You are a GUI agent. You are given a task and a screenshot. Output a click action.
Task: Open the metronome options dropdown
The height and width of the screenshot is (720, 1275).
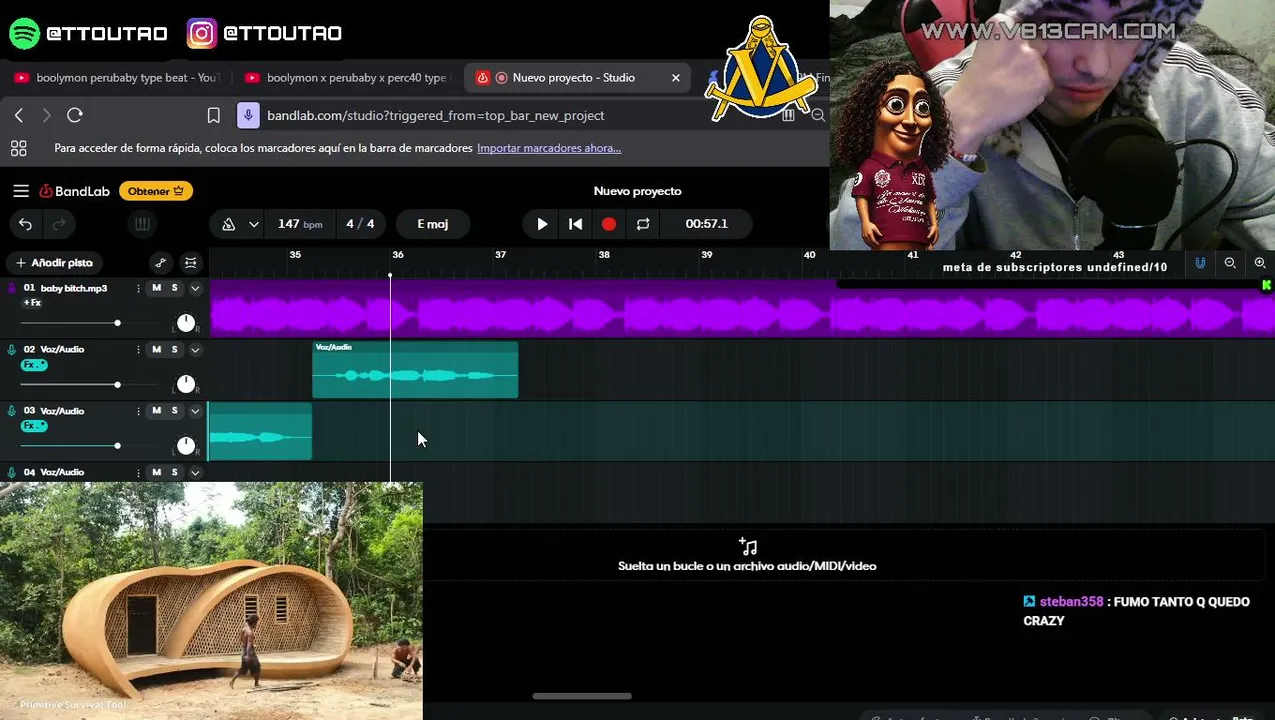tap(254, 224)
